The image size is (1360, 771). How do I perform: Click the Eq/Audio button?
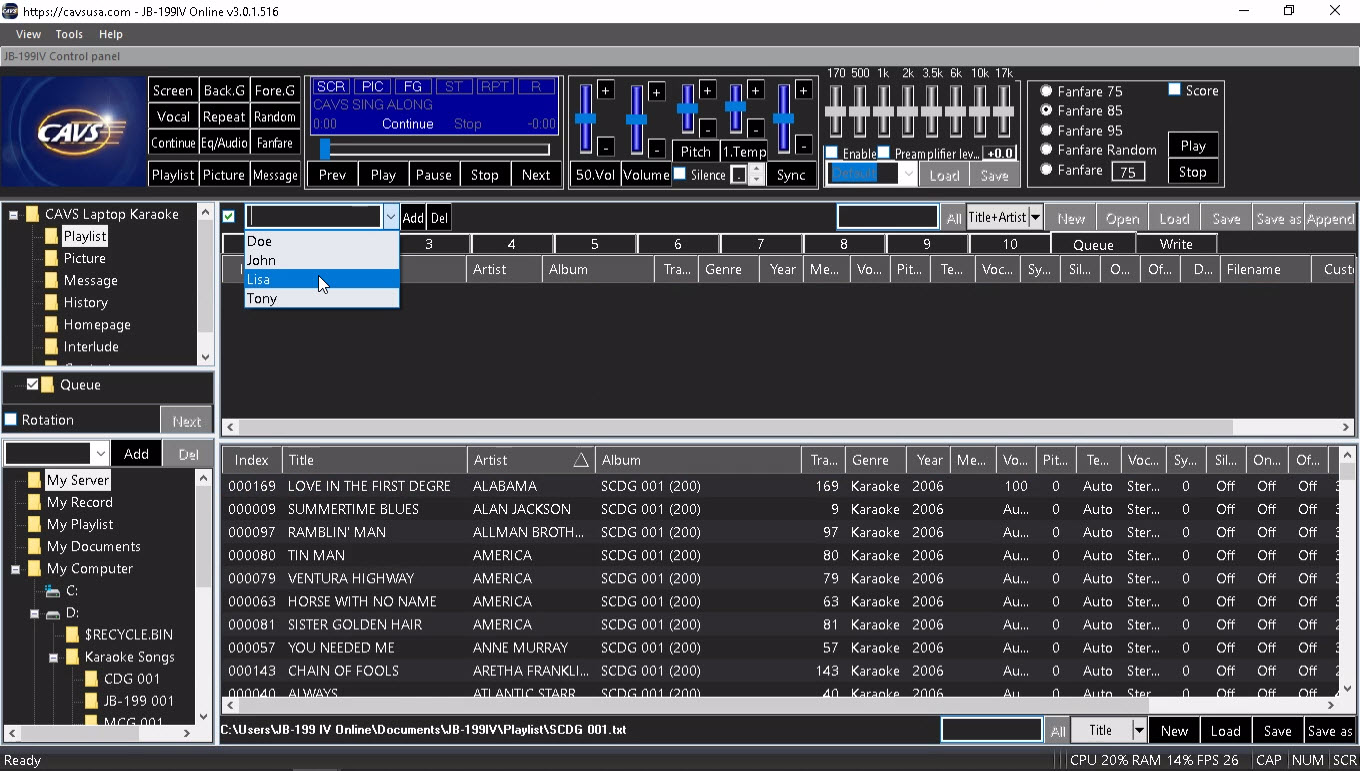pyautogui.click(x=224, y=143)
